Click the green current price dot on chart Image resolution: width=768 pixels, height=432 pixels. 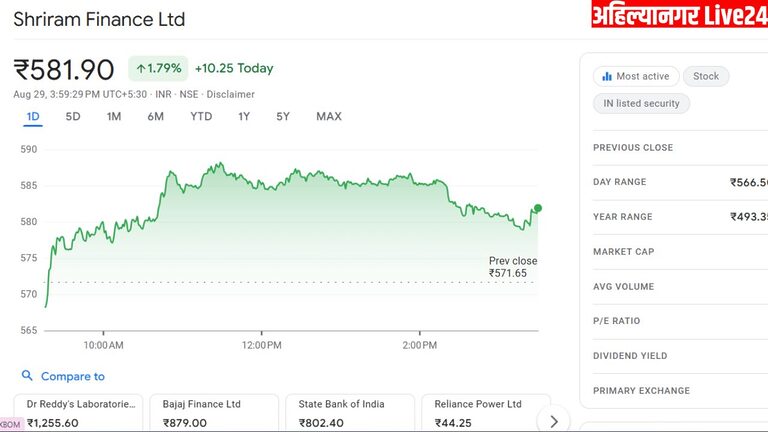(538, 208)
